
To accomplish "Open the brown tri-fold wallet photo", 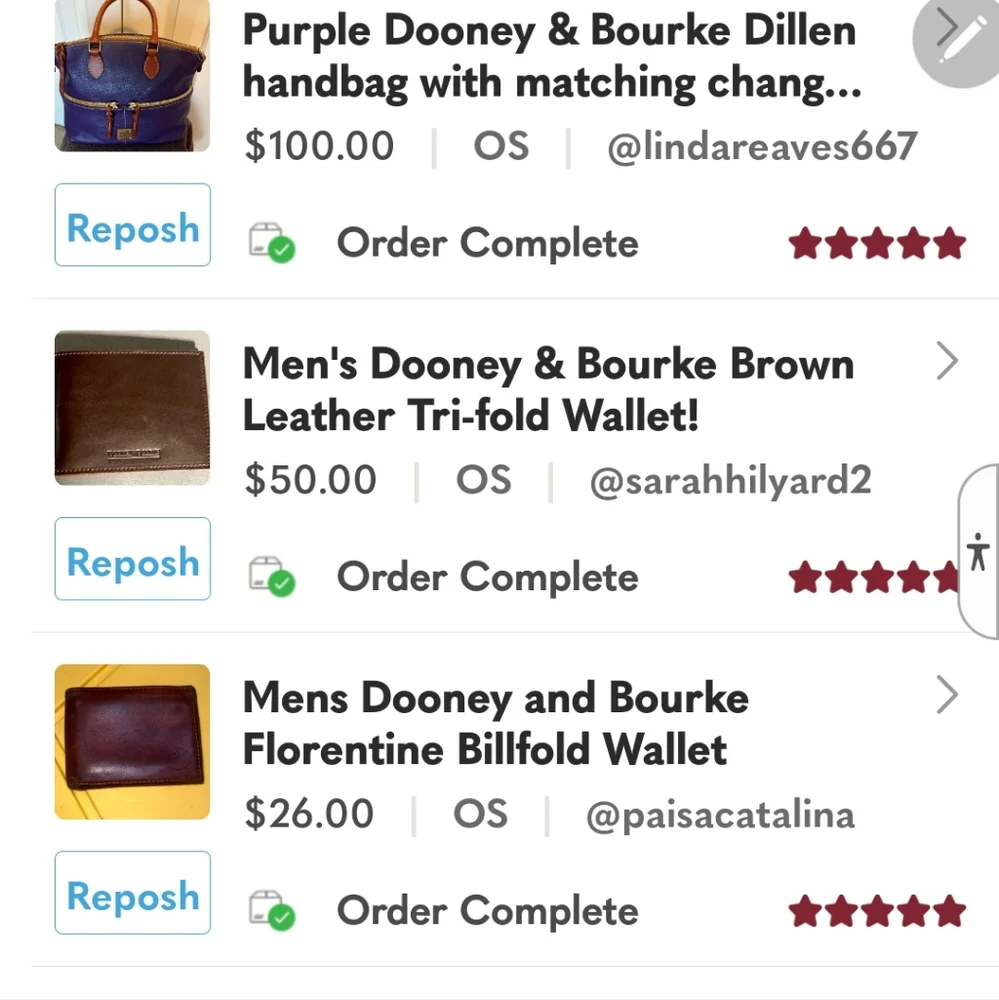I will (132, 408).
